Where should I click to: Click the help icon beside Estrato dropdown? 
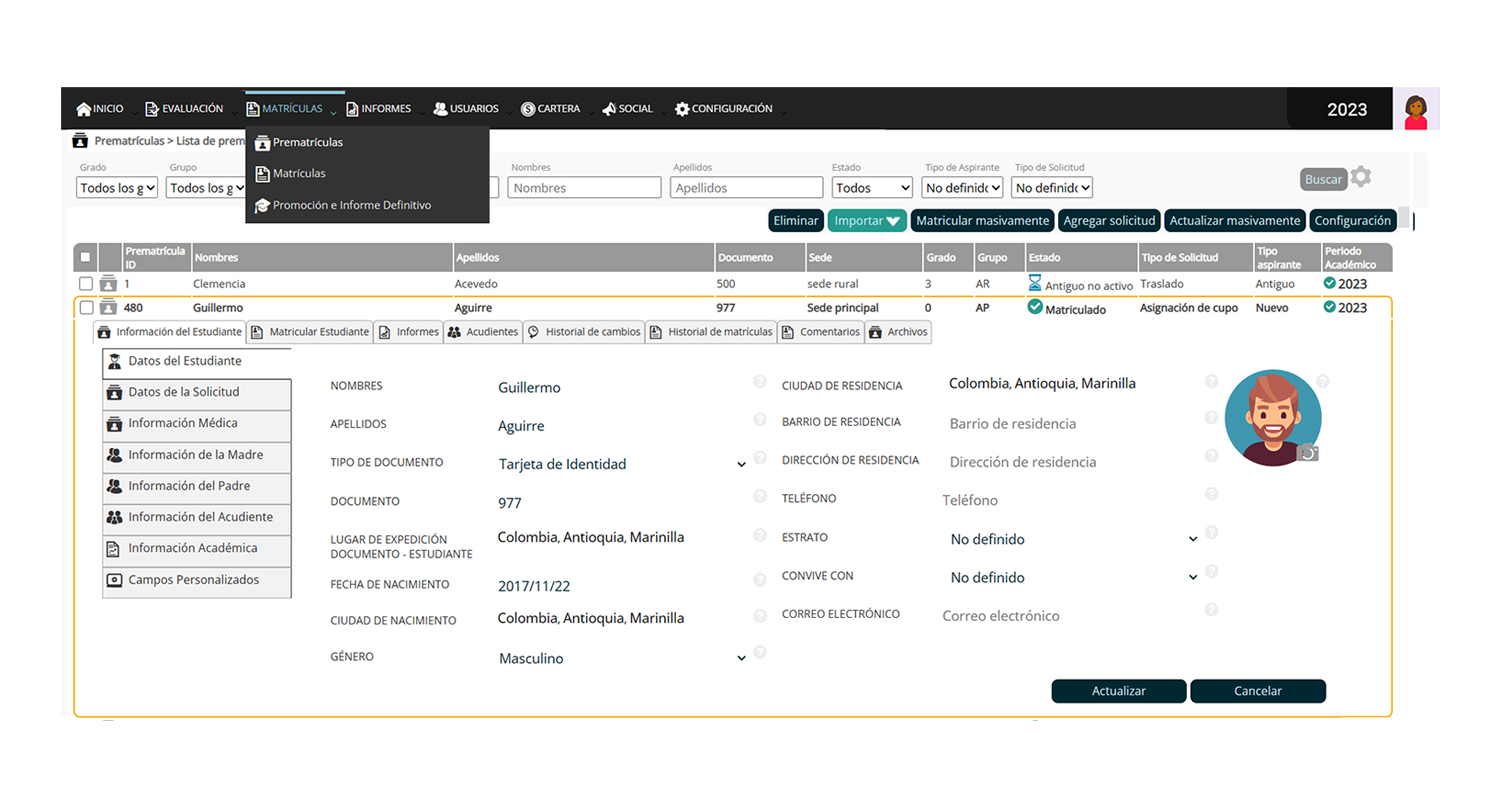[1211, 533]
